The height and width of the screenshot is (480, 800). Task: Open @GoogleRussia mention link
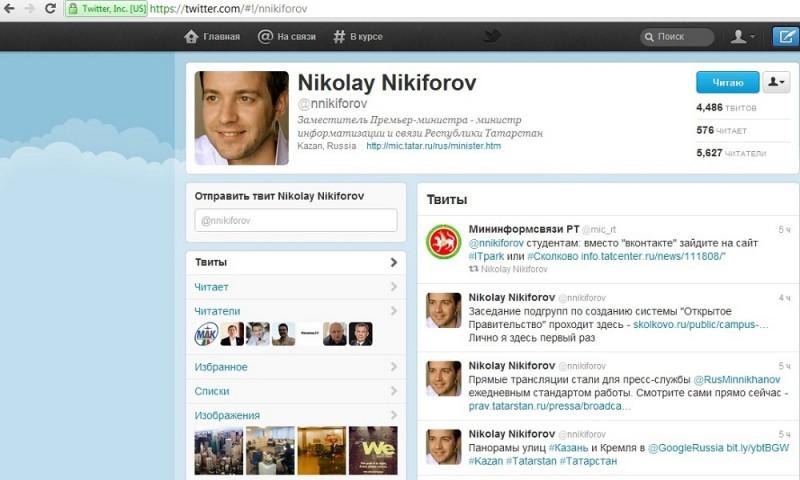coord(686,448)
